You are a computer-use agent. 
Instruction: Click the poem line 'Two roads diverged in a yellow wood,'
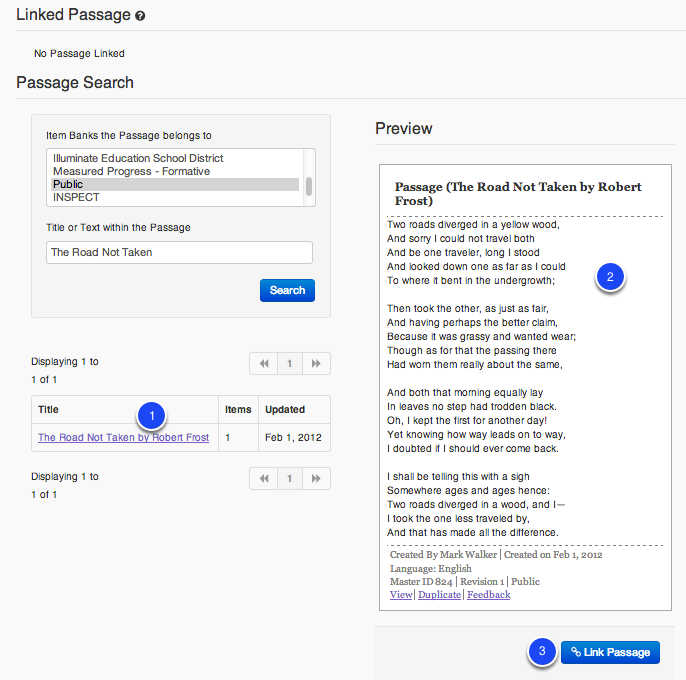[473, 225]
